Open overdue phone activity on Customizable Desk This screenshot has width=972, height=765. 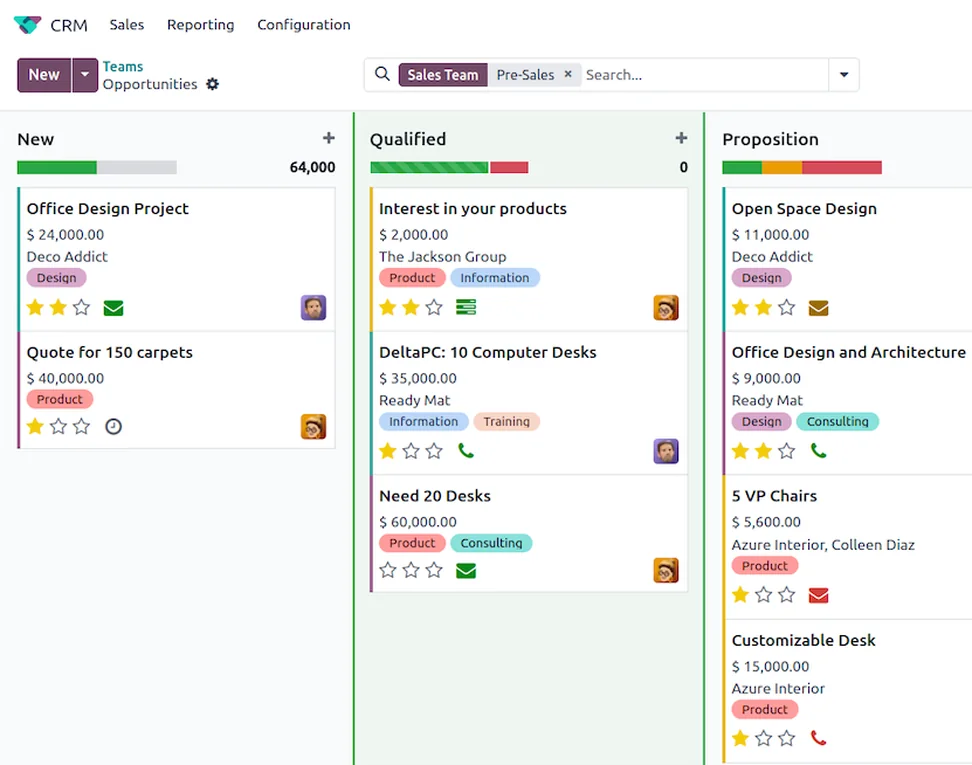[818, 738]
